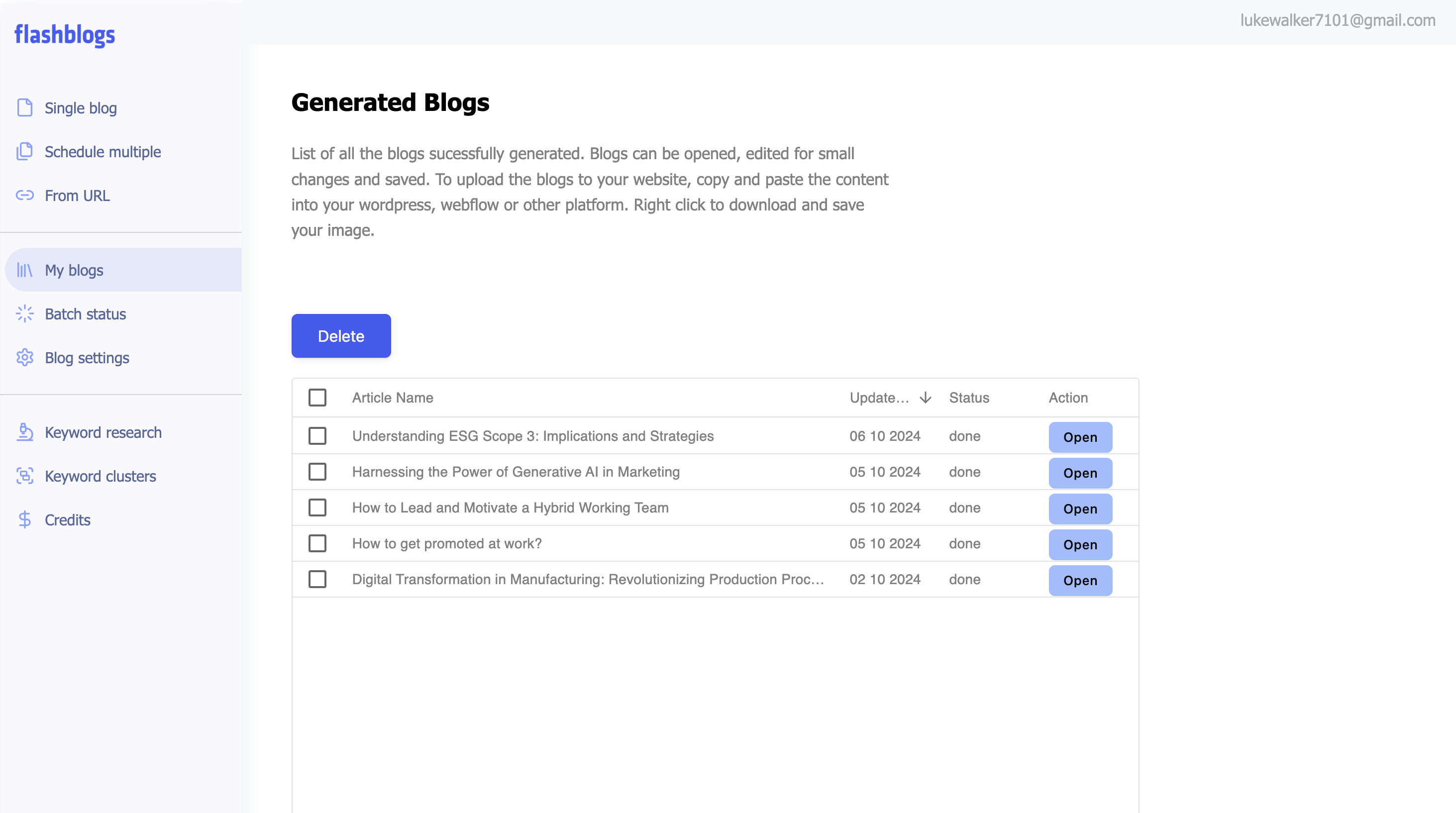Click the My blogs library icon
This screenshot has height=813, width=1456.
pyautogui.click(x=25, y=270)
